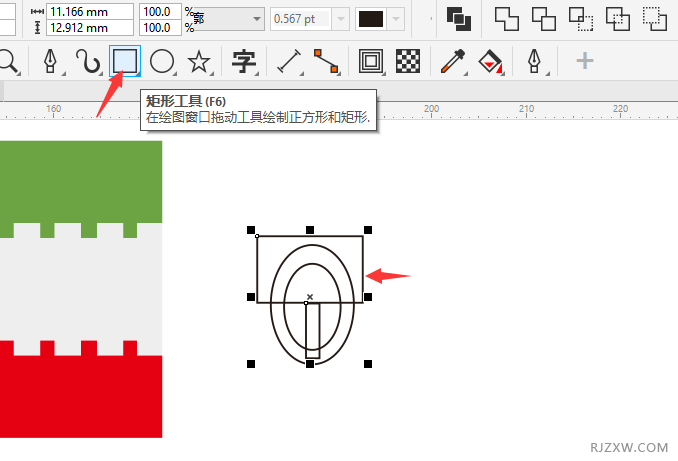This screenshot has width=678, height=461.
Task: Select the green notched shape on canvas
Action: (x=81, y=182)
